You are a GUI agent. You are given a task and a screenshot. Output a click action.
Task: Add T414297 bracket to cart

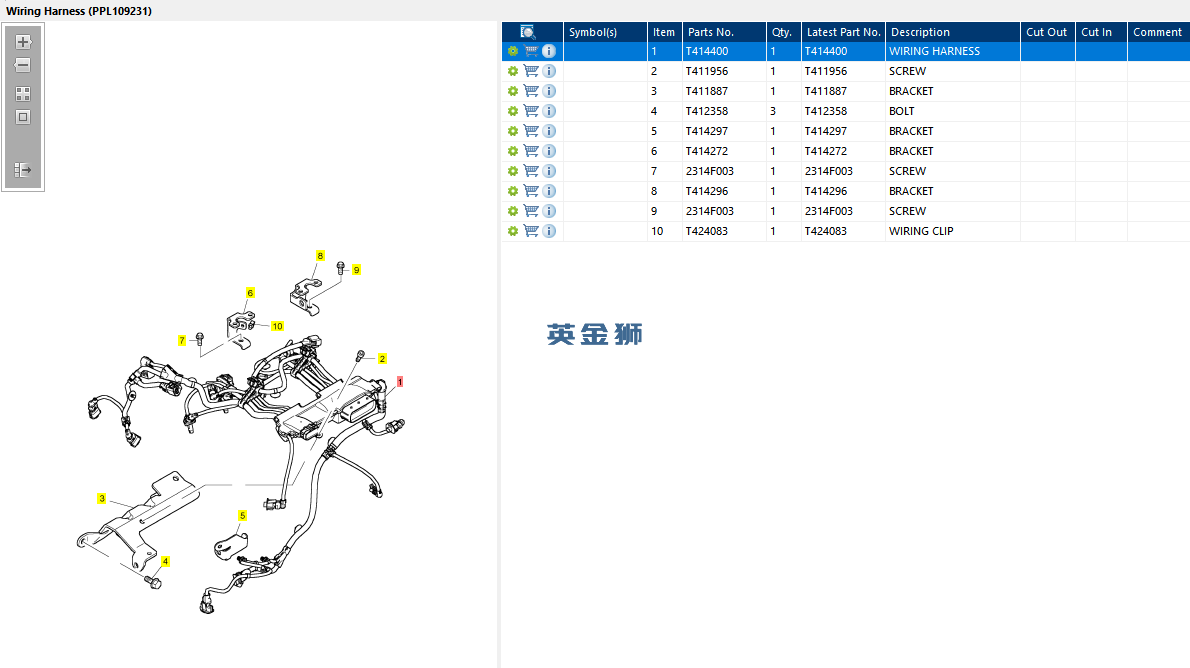pos(531,131)
